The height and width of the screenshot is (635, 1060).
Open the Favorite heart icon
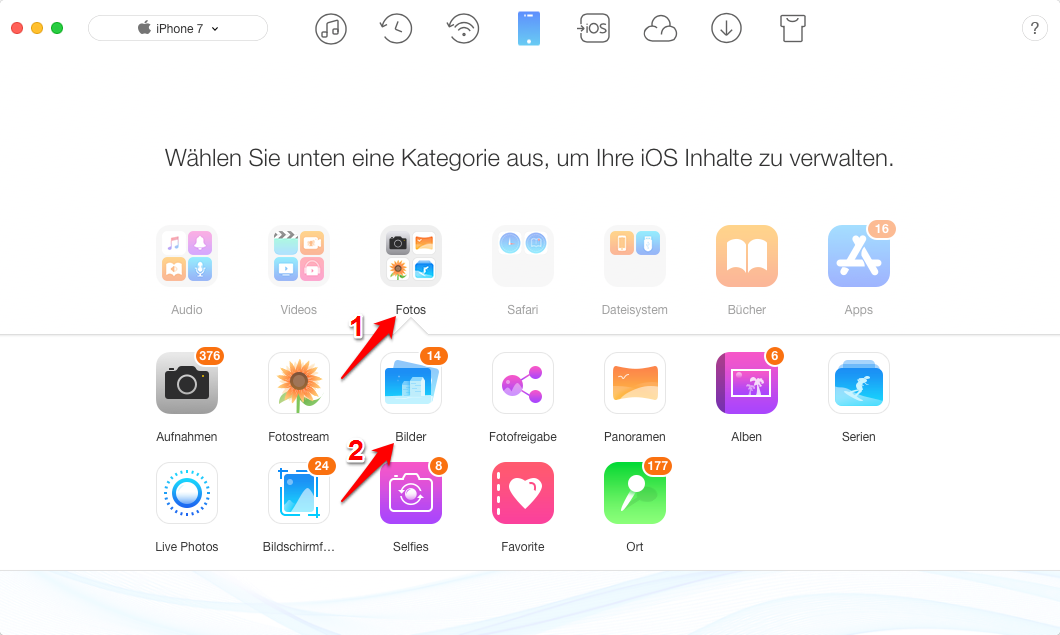[523, 493]
